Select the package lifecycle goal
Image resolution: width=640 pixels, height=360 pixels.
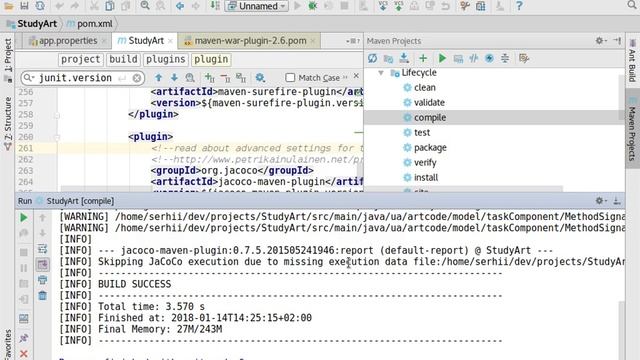430,148
